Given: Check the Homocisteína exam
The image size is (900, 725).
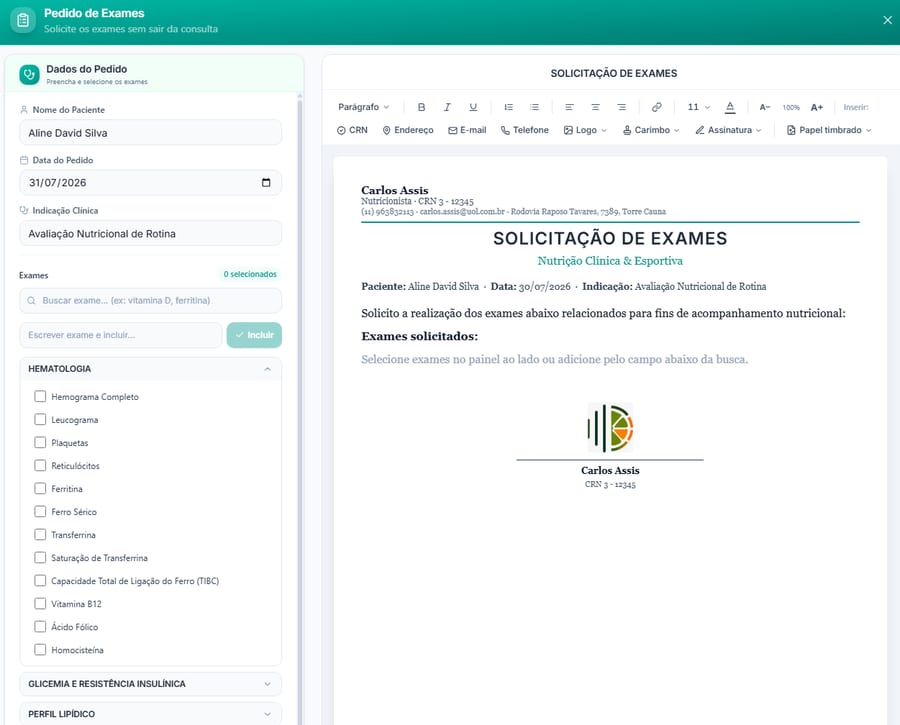Looking at the screenshot, I should 40,650.
